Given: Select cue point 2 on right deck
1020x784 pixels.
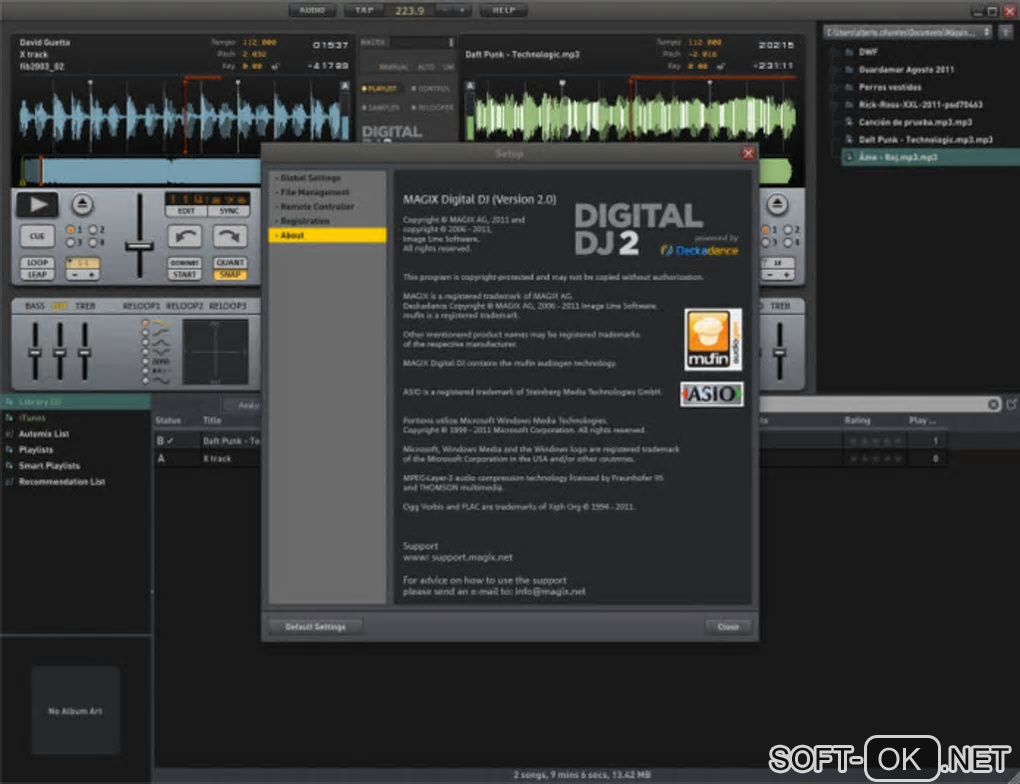Looking at the screenshot, I should [788, 230].
